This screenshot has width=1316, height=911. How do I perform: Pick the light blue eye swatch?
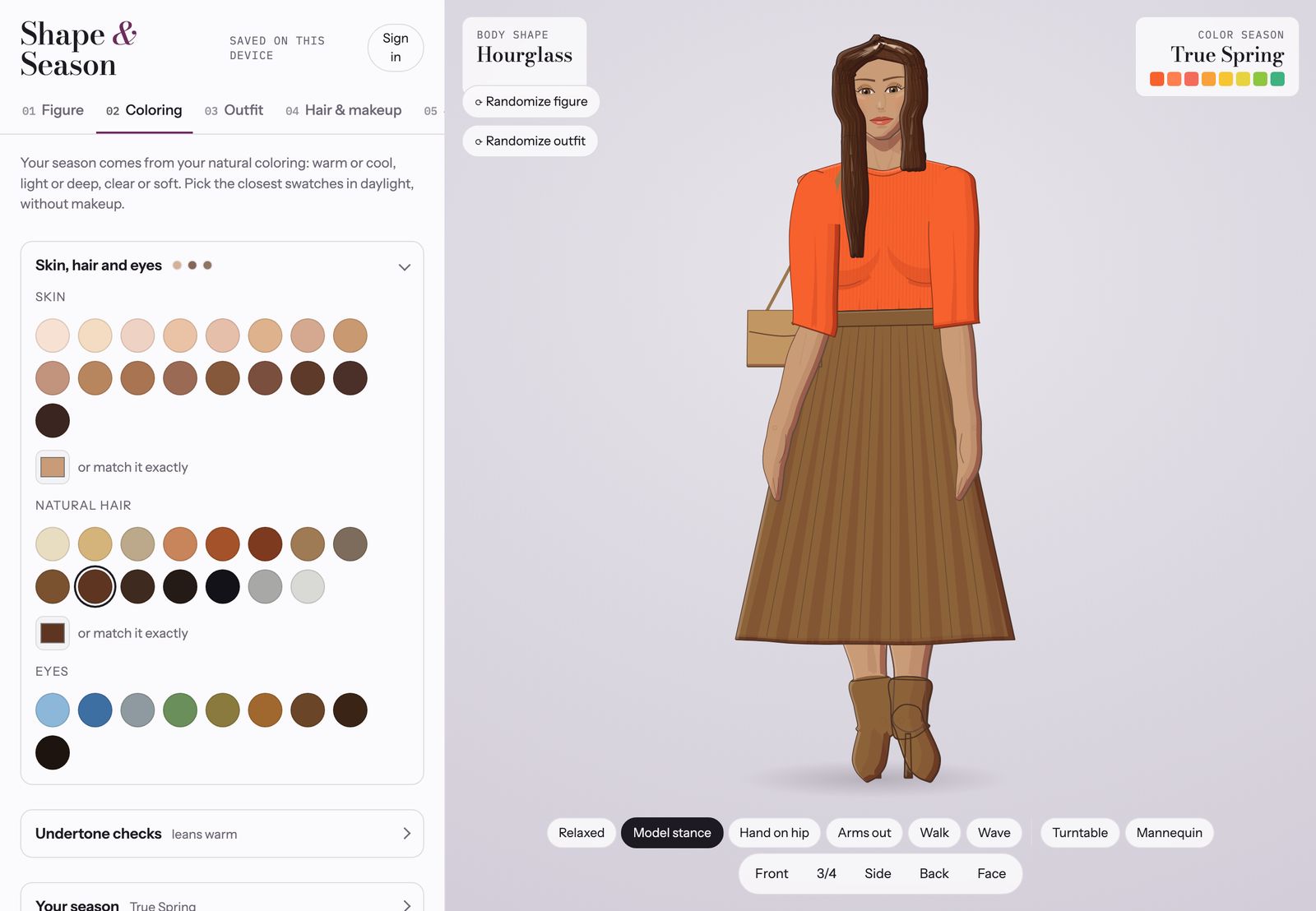click(x=53, y=710)
